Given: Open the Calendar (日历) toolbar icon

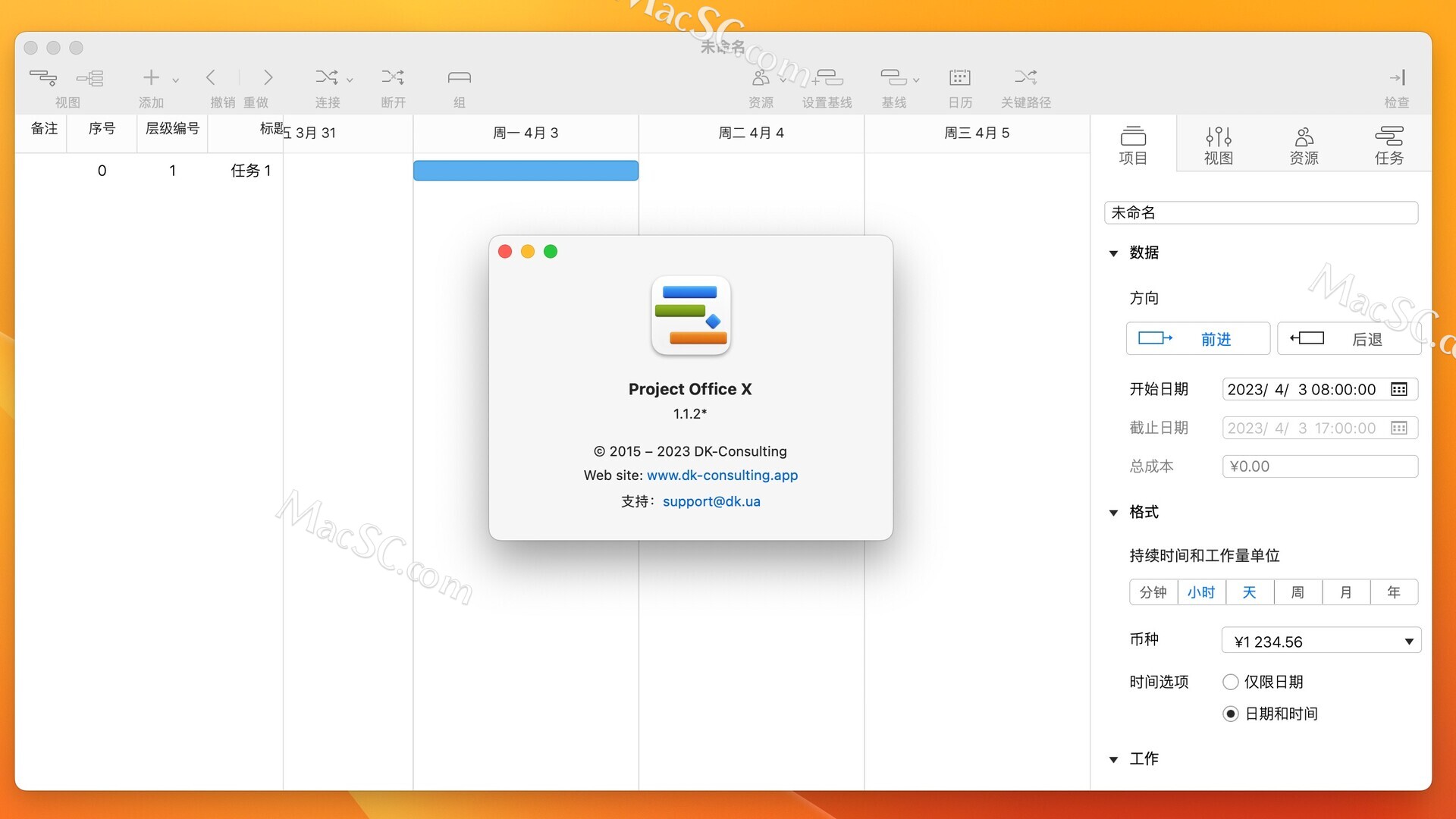Looking at the screenshot, I should tap(959, 77).
